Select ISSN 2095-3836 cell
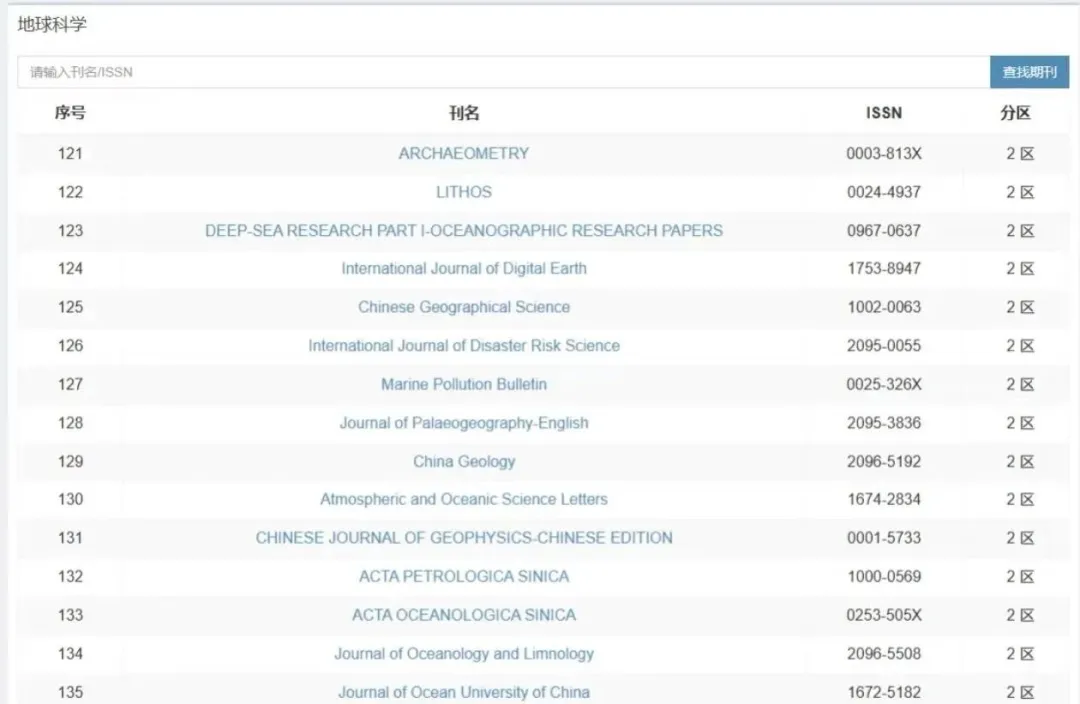1080x704 pixels. pos(884,423)
